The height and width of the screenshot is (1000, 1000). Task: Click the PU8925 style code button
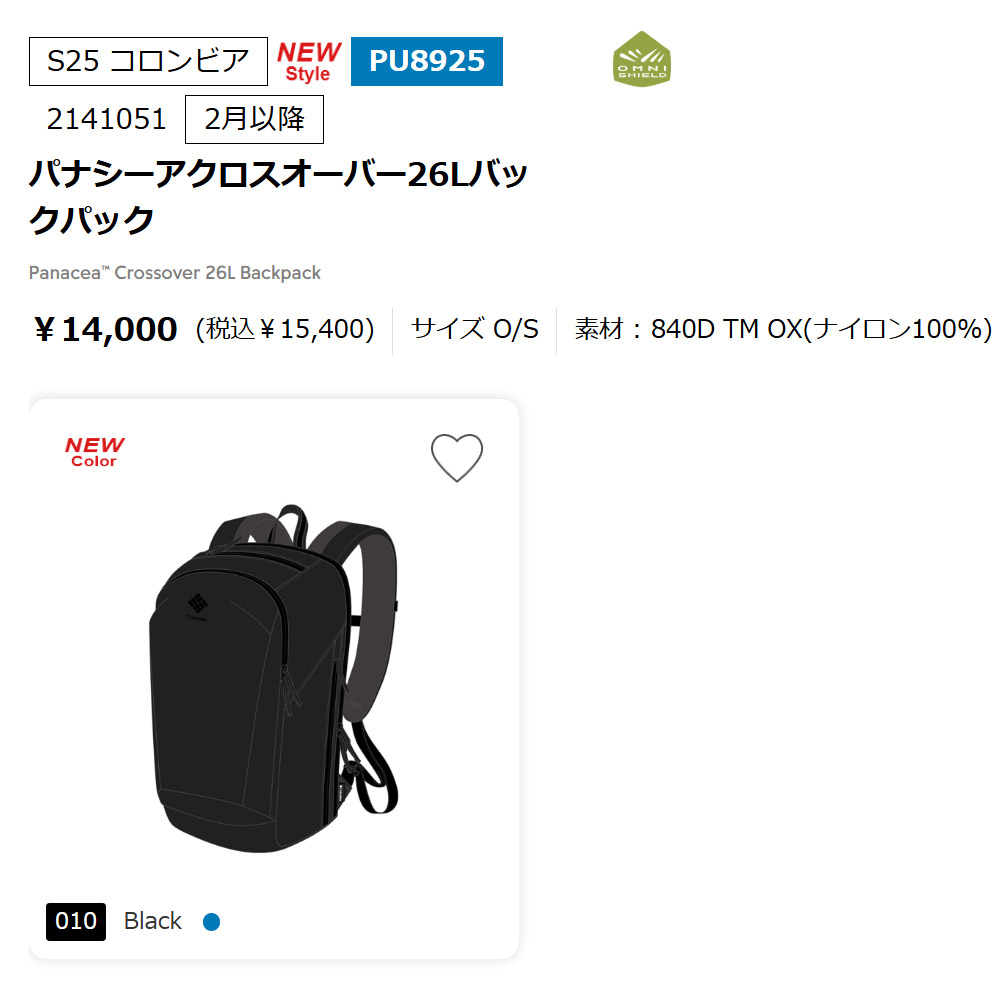pyautogui.click(x=427, y=61)
